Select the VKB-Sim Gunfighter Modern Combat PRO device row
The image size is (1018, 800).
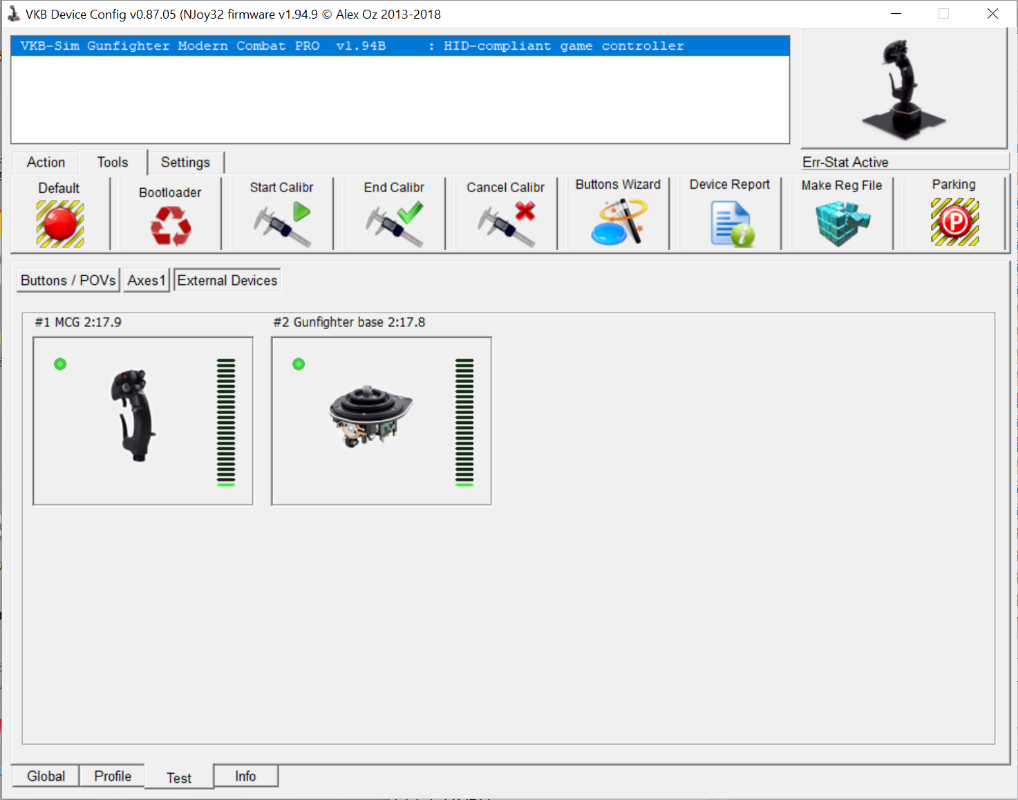[x=400, y=46]
